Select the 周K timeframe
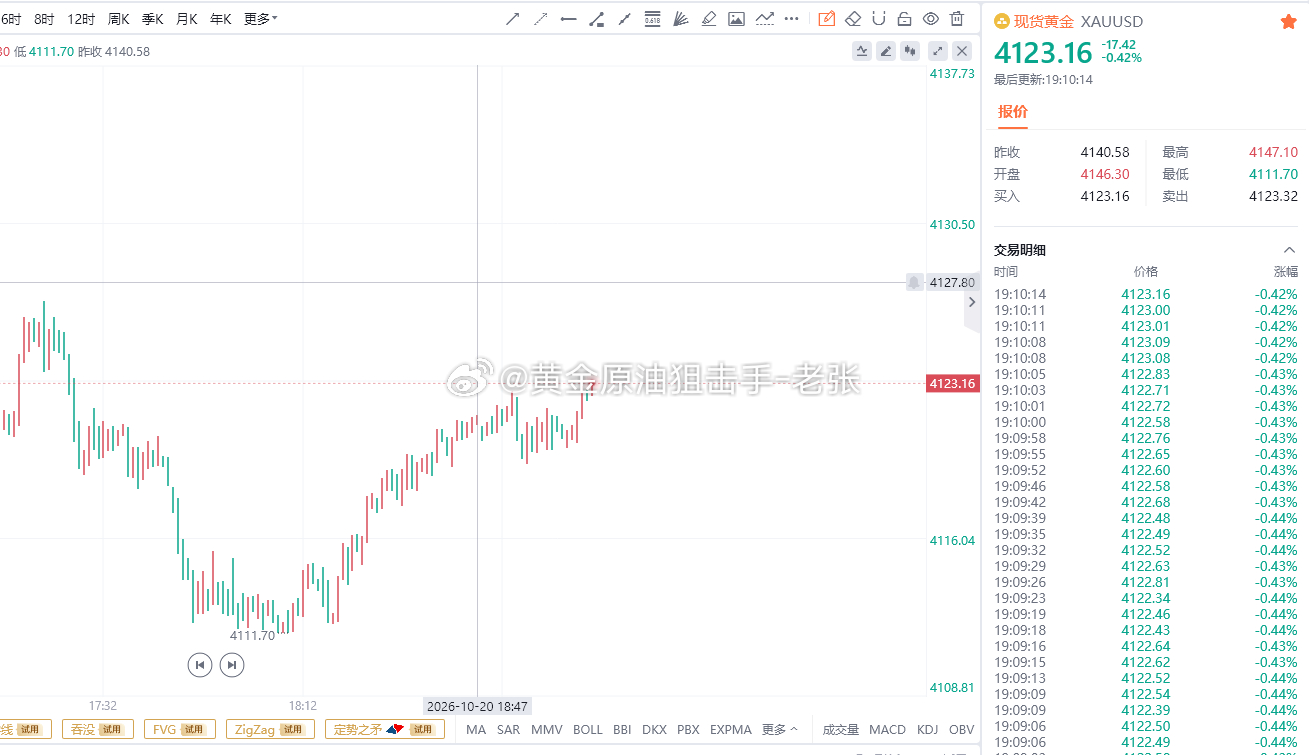This screenshot has height=755, width=1309. click(x=118, y=19)
